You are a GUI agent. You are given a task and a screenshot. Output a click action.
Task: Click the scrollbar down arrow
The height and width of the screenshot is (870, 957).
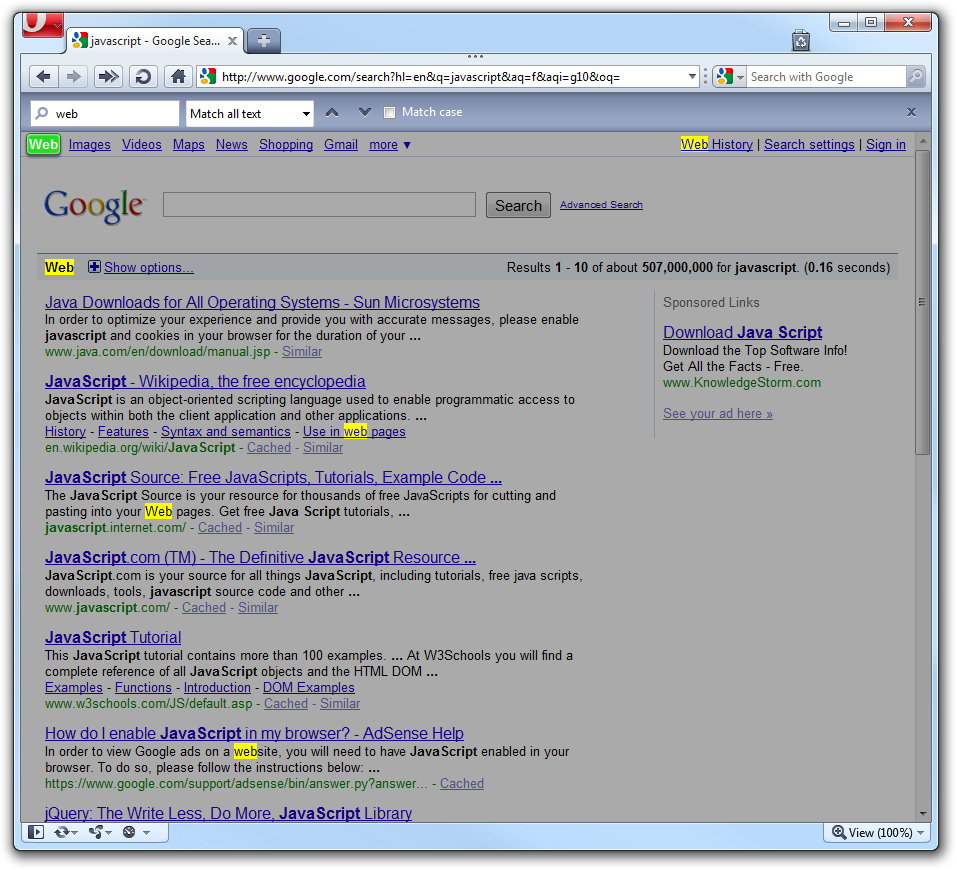922,813
